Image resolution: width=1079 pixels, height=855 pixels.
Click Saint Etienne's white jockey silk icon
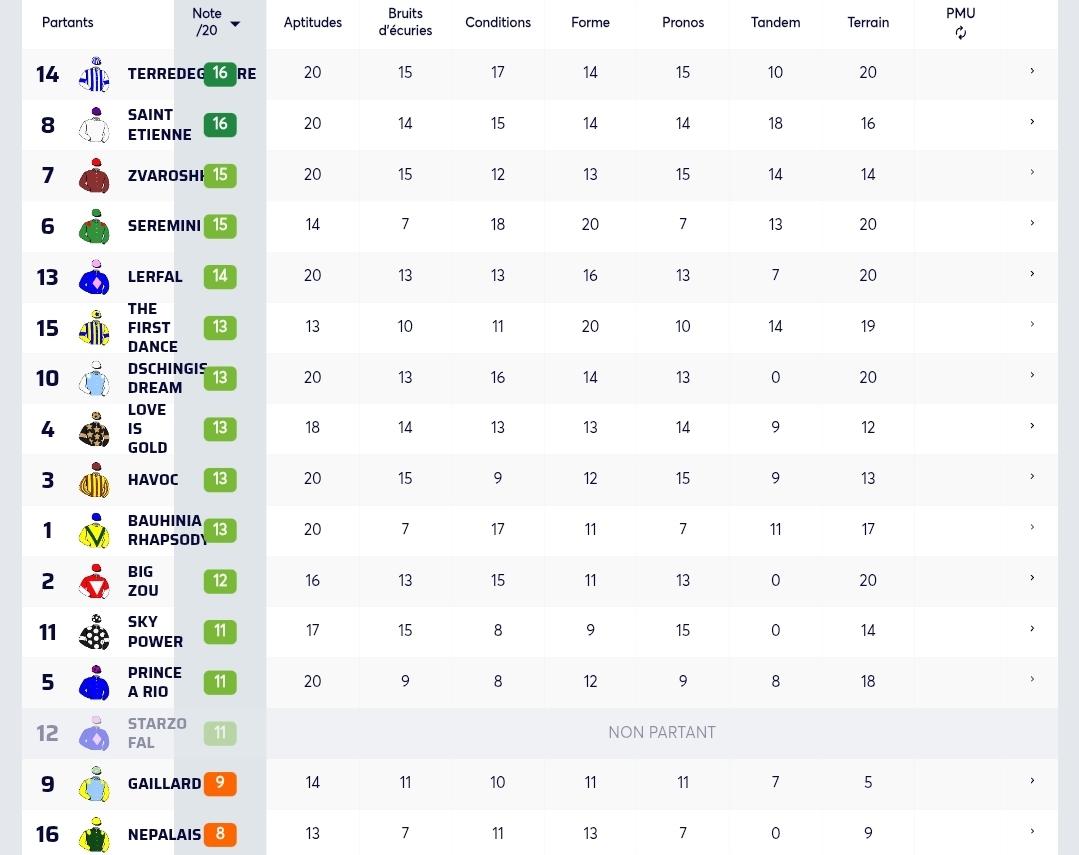coord(94,125)
